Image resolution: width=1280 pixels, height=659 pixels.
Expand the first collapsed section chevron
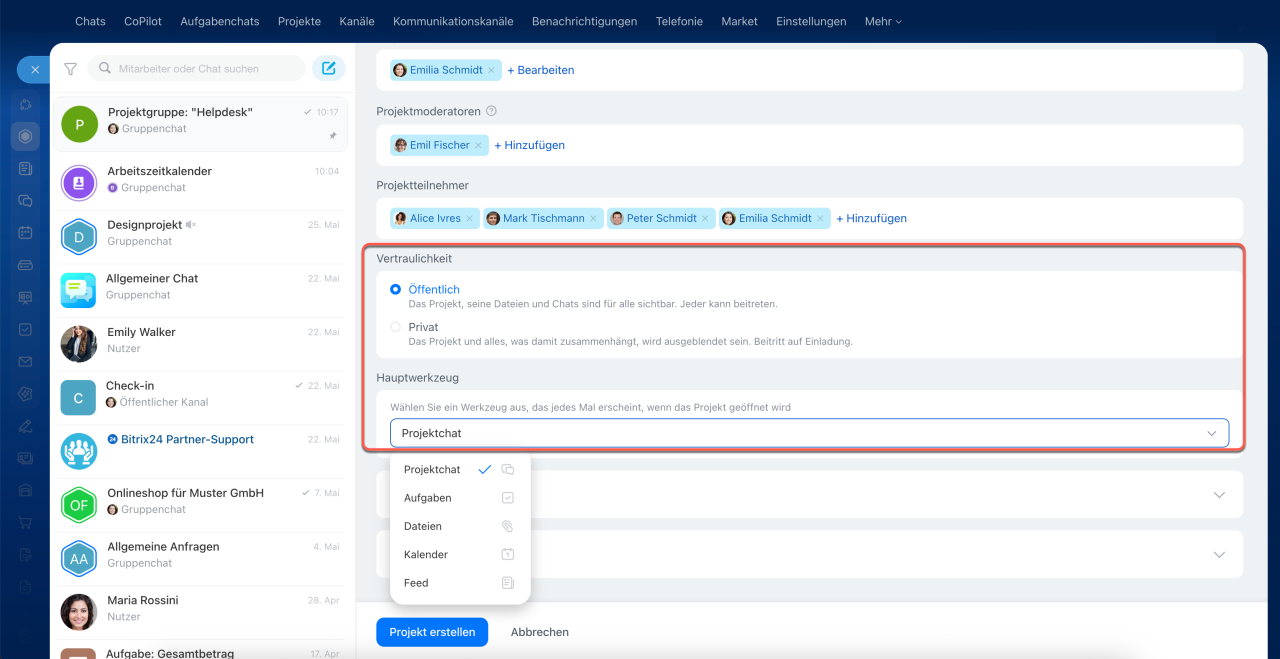[x=1219, y=495]
